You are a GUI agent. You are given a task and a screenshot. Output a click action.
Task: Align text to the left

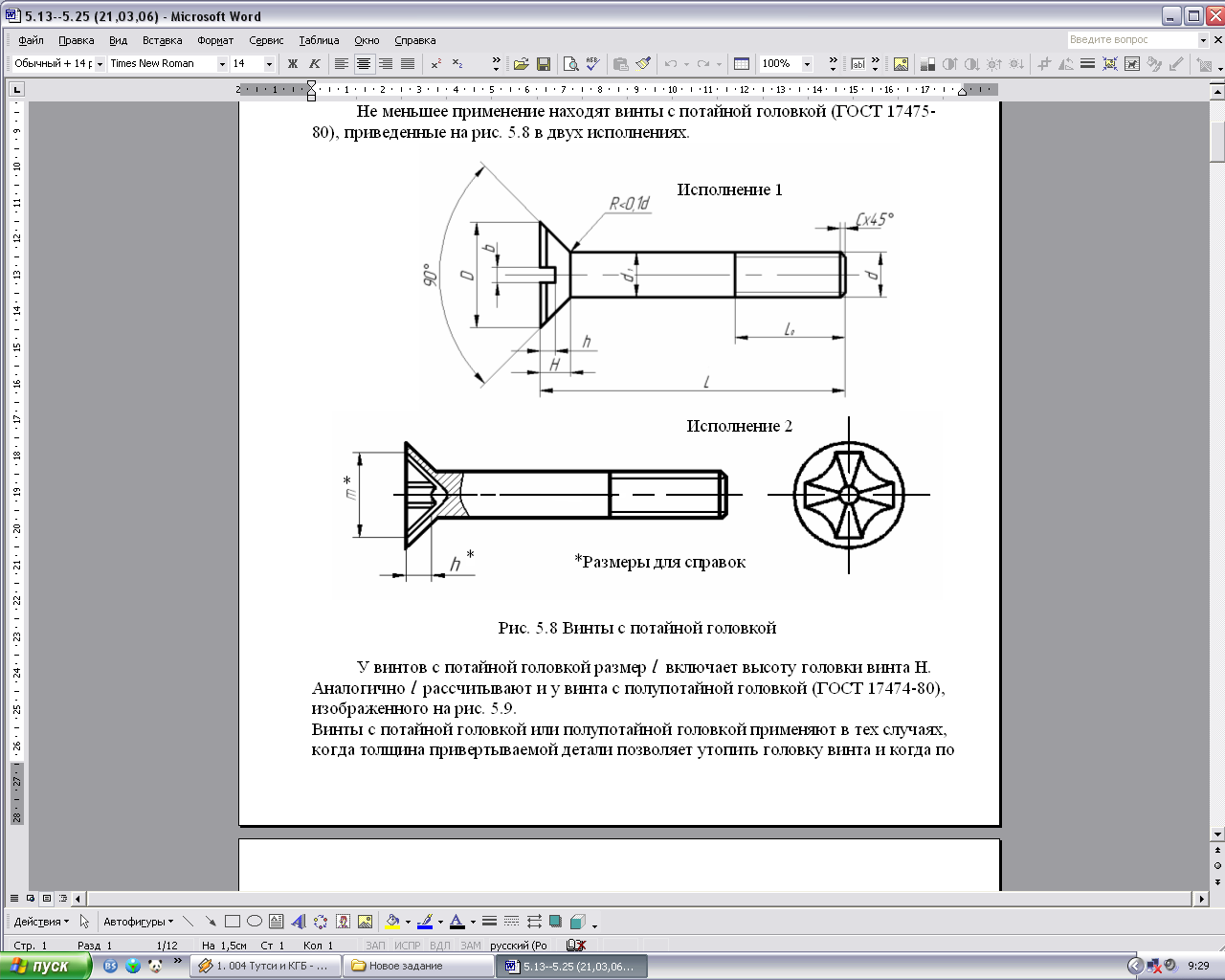tap(342, 64)
